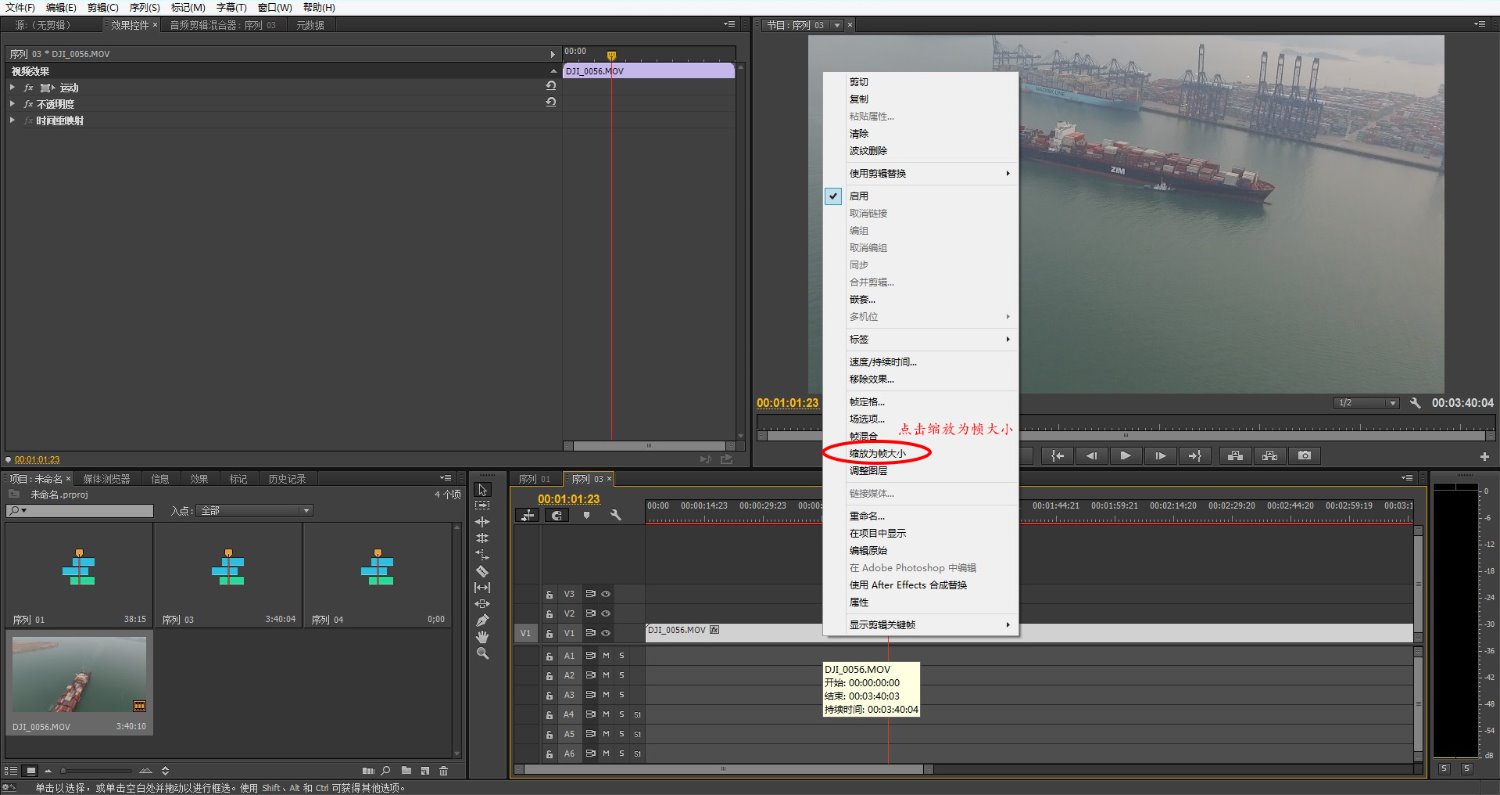
Task: Select the Slide tool
Action: (x=483, y=604)
